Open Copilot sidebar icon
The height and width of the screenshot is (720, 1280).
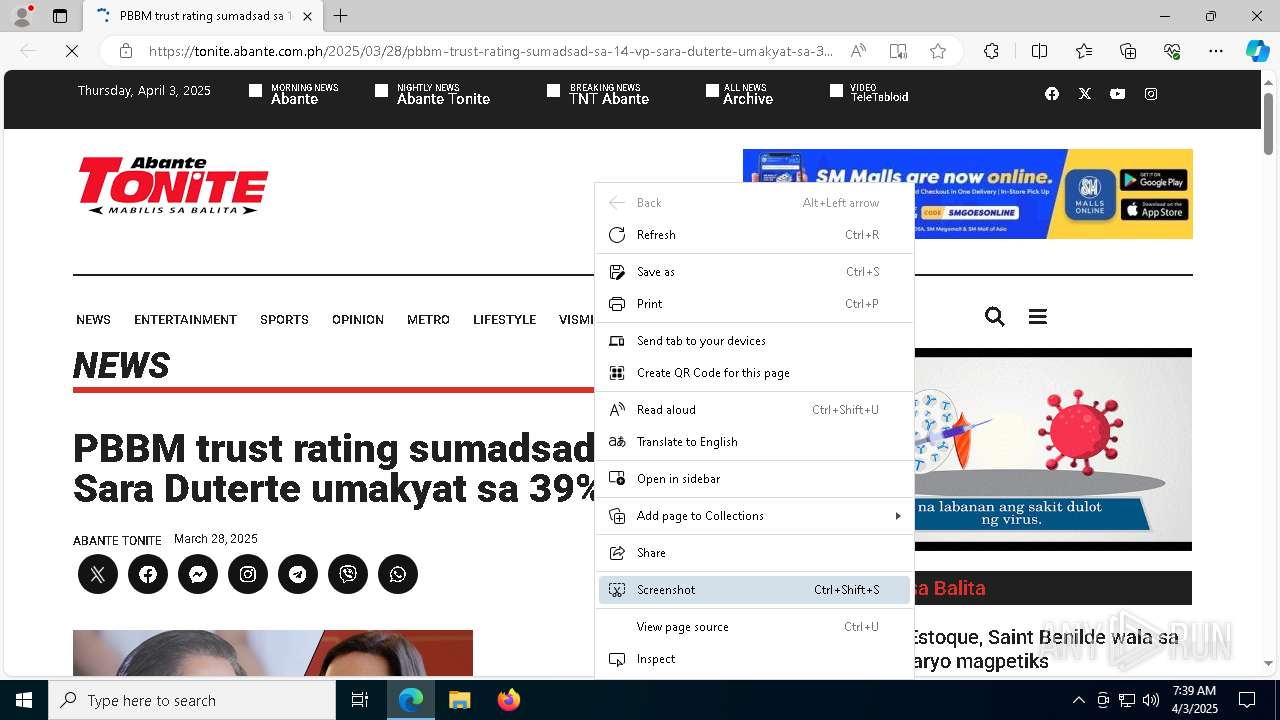[x=1257, y=51]
